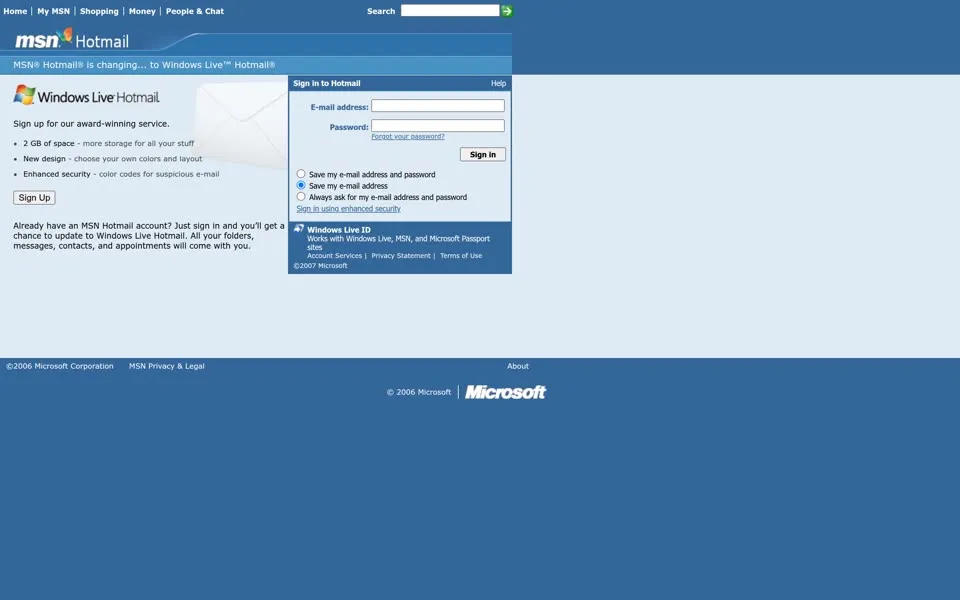The height and width of the screenshot is (600, 960).
Task: Open Account Services link
Action: [x=334, y=256]
